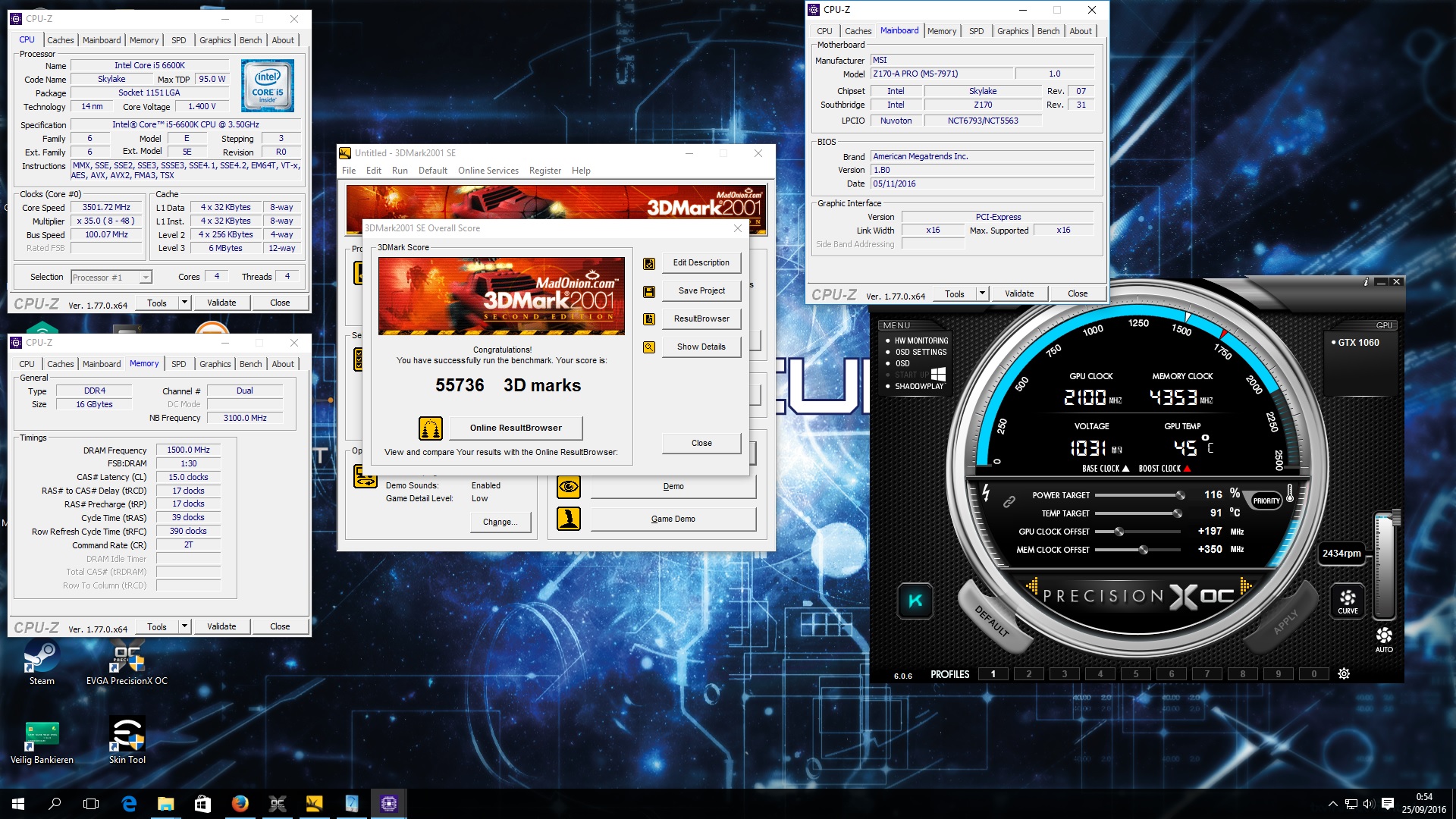Close the 3DMark Overall Score dialog via Close button
1456x819 pixels.
tap(701, 443)
